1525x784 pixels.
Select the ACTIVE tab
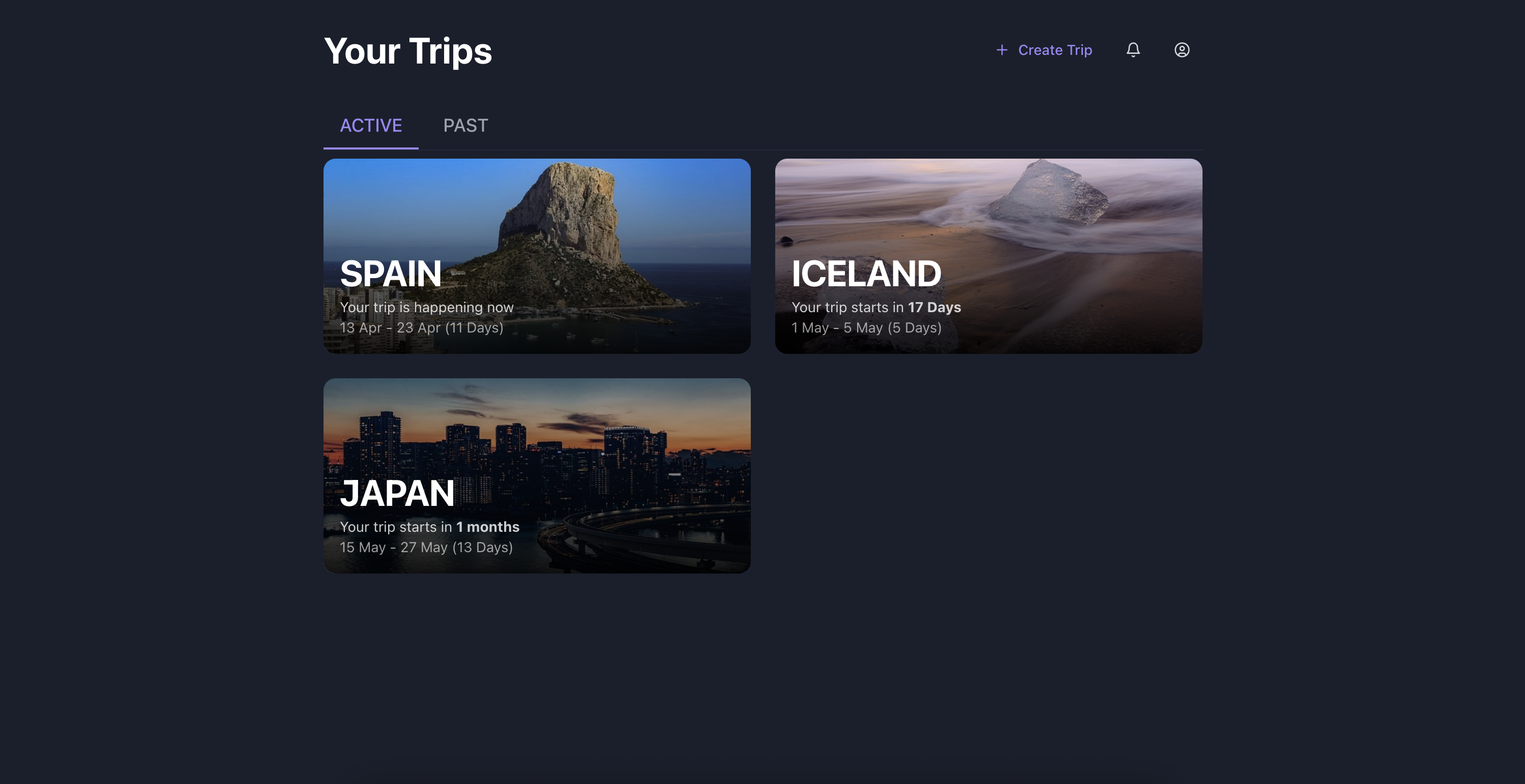(x=371, y=126)
